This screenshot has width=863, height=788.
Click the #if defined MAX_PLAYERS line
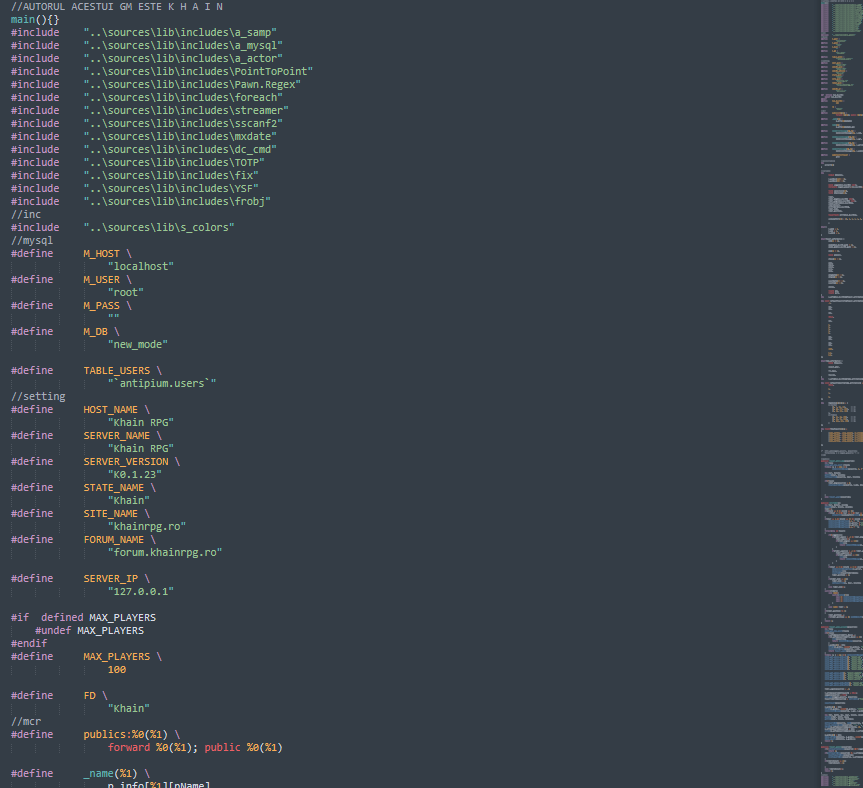tap(83, 618)
